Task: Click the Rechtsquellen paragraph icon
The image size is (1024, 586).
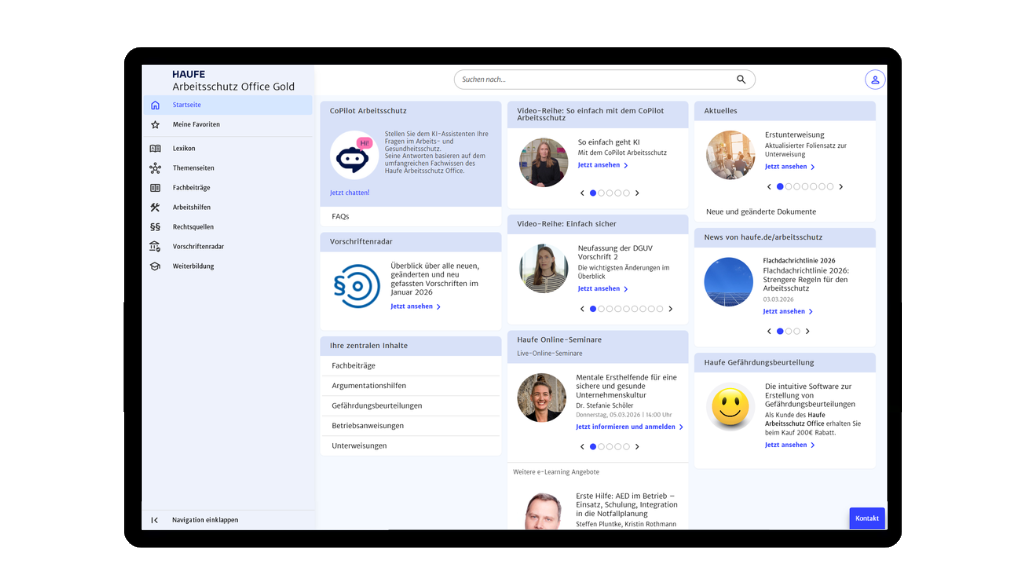Action: (155, 227)
